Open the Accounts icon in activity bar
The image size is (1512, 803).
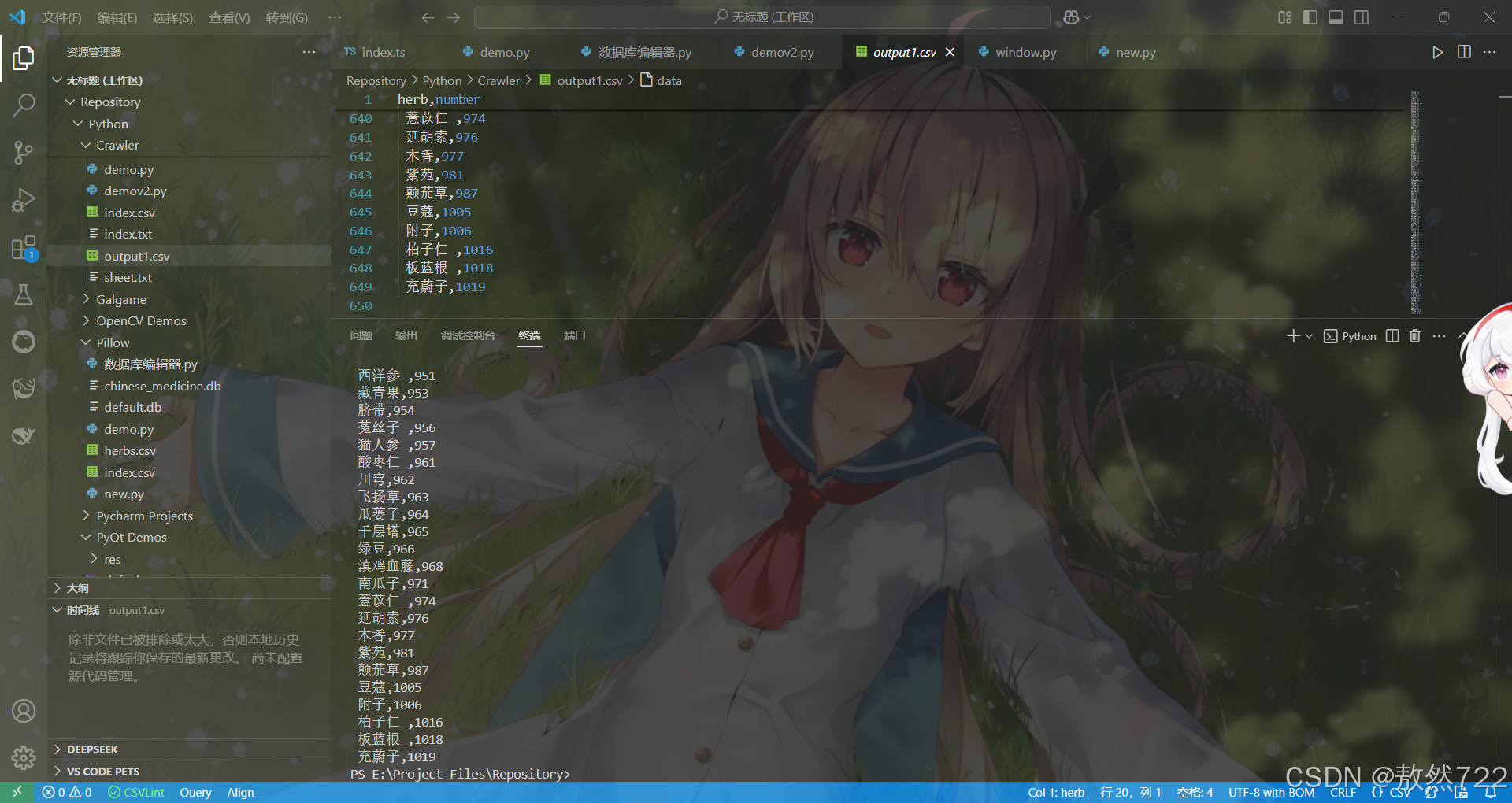click(x=24, y=711)
